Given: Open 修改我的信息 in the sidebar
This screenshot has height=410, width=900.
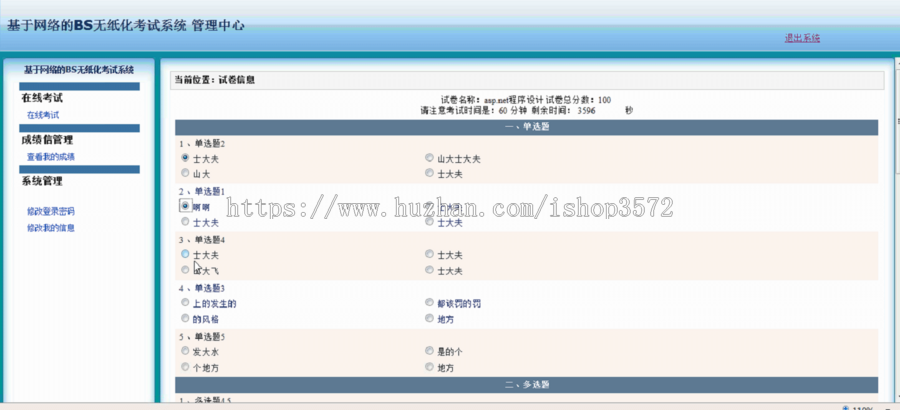Looking at the screenshot, I should 51,227.
